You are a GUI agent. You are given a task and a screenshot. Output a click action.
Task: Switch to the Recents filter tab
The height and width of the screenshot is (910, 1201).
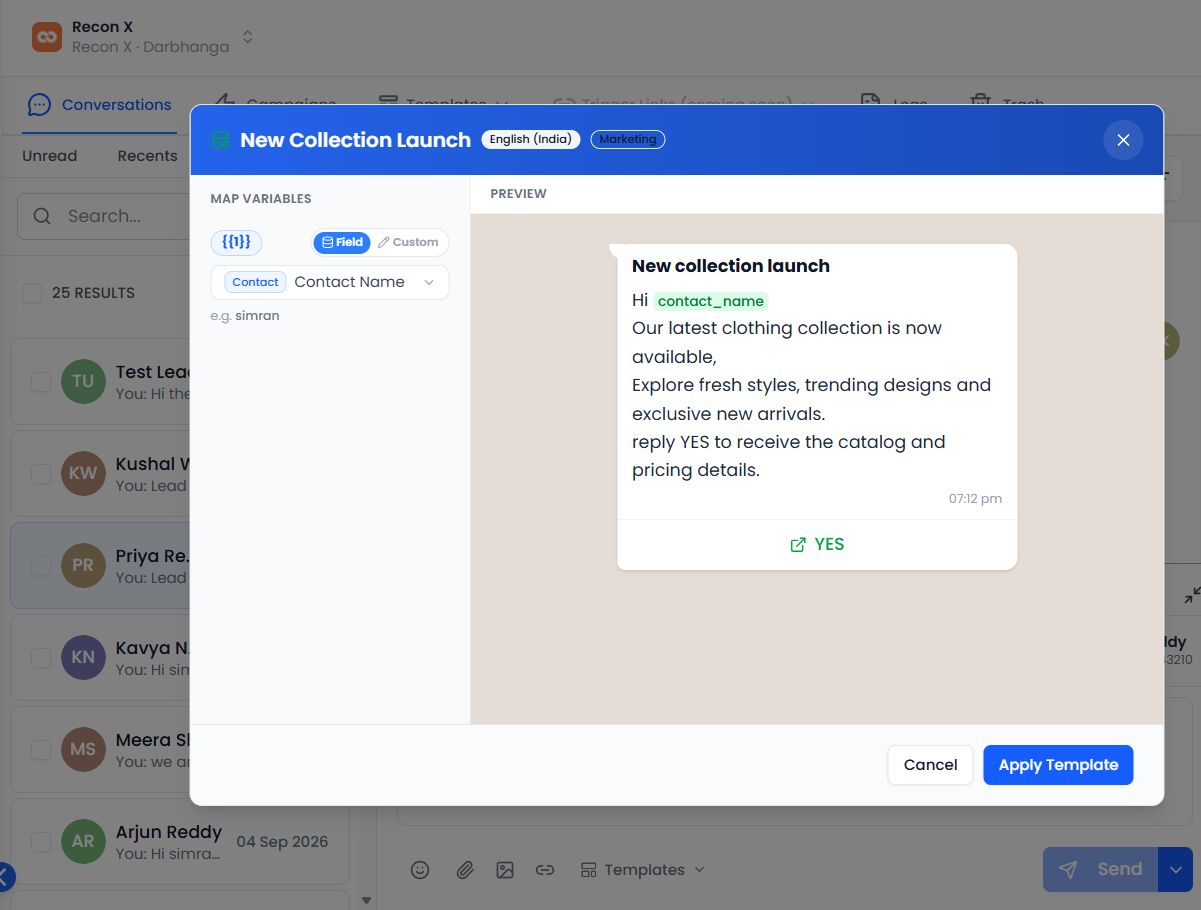[x=147, y=156]
